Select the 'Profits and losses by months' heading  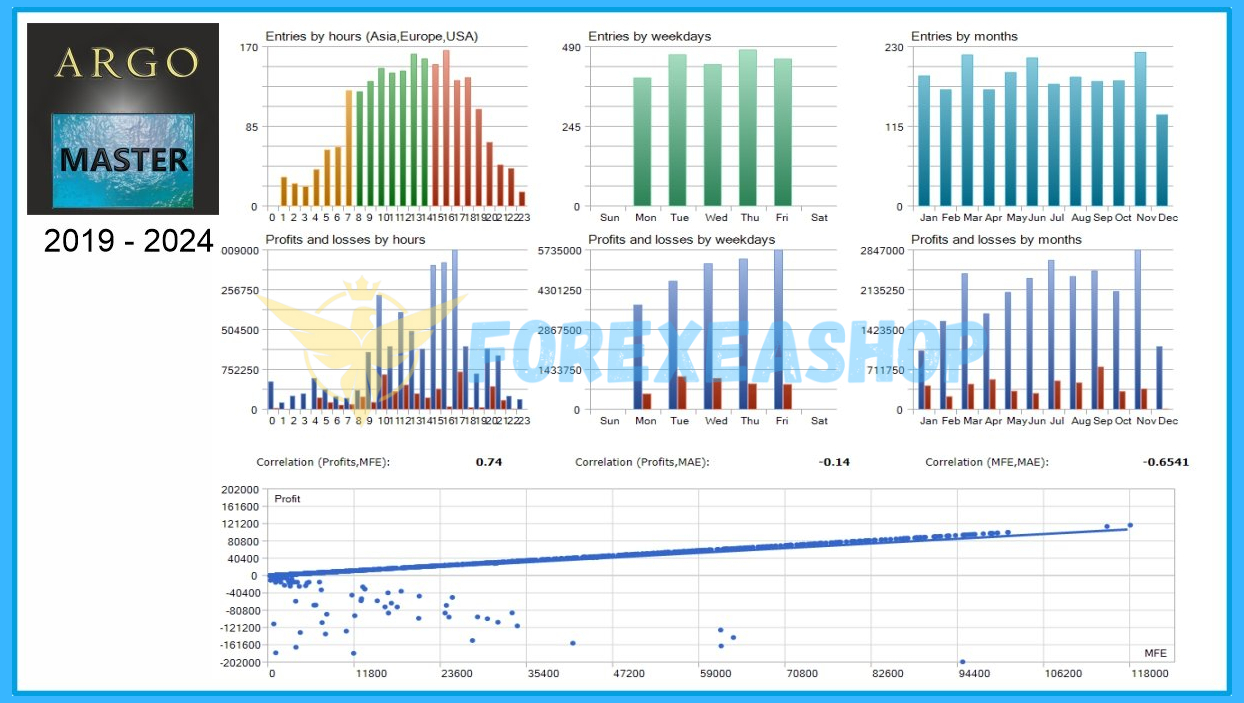[x=996, y=240]
